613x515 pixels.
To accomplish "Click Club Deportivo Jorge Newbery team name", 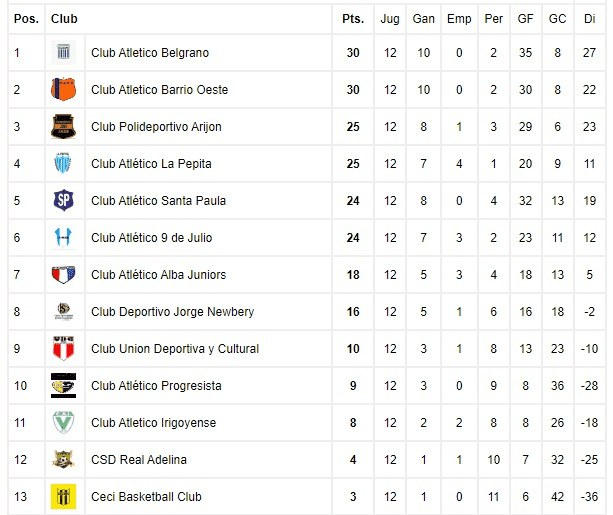I will pyautogui.click(x=172, y=312).
